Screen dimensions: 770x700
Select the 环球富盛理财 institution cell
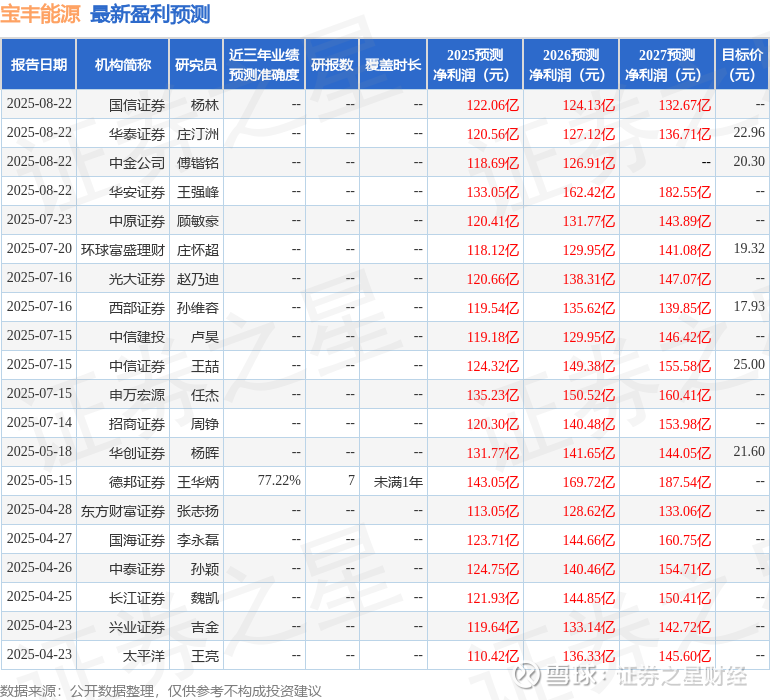[123, 250]
